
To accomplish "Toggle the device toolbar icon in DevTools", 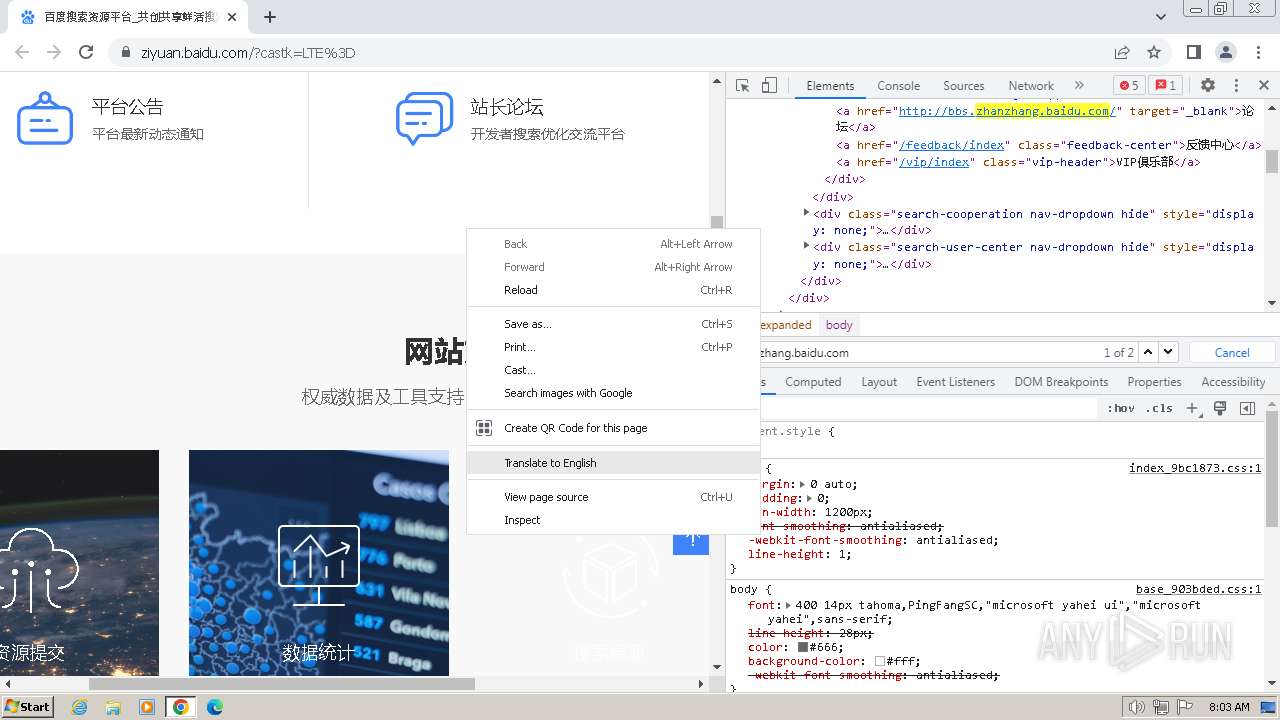I will click(x=769, y=86).
